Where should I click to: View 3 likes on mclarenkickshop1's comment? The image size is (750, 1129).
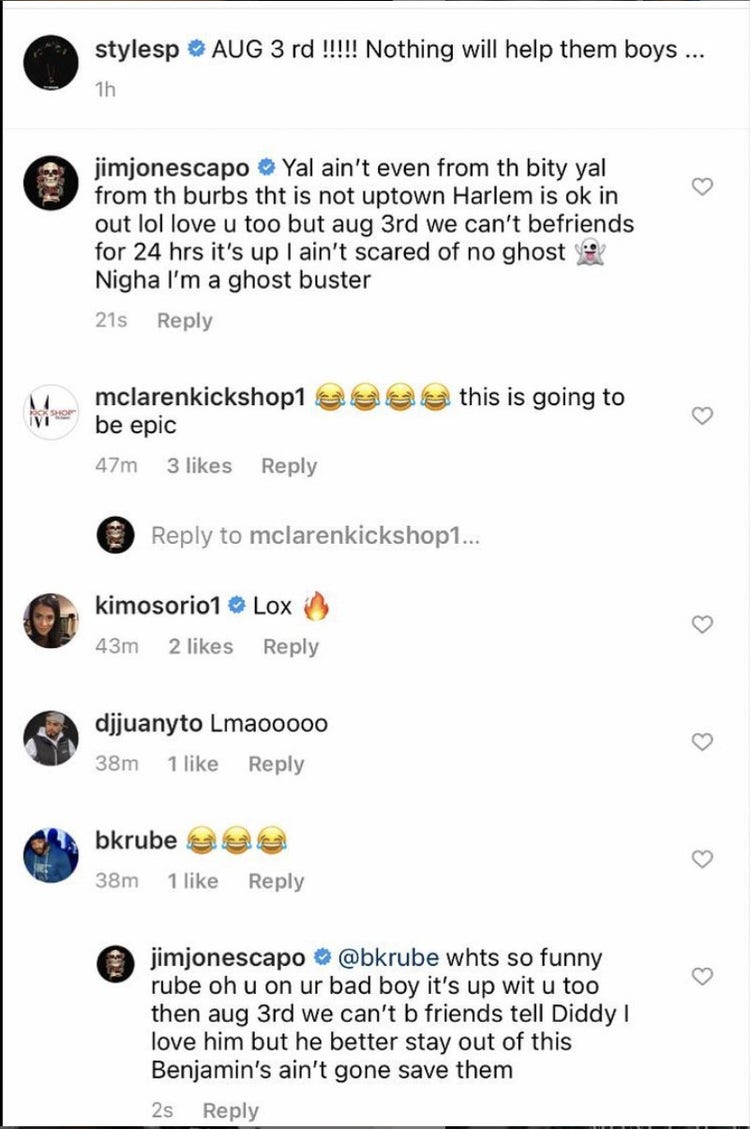[199, 466]
